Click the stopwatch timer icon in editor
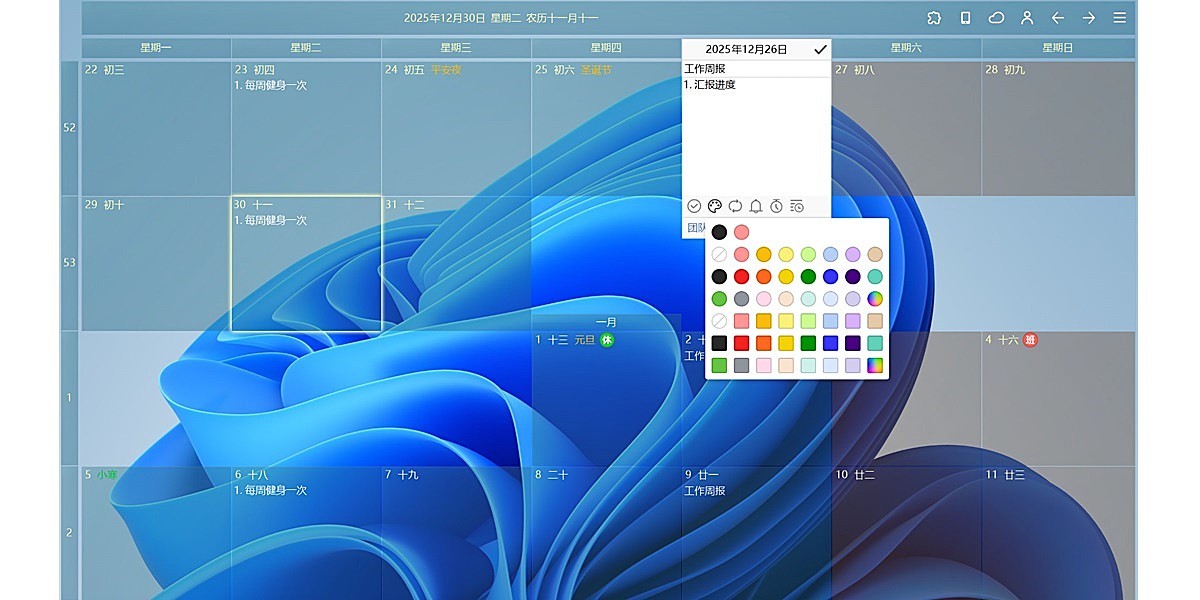The image size is (1200, 600). pos(776,206)
